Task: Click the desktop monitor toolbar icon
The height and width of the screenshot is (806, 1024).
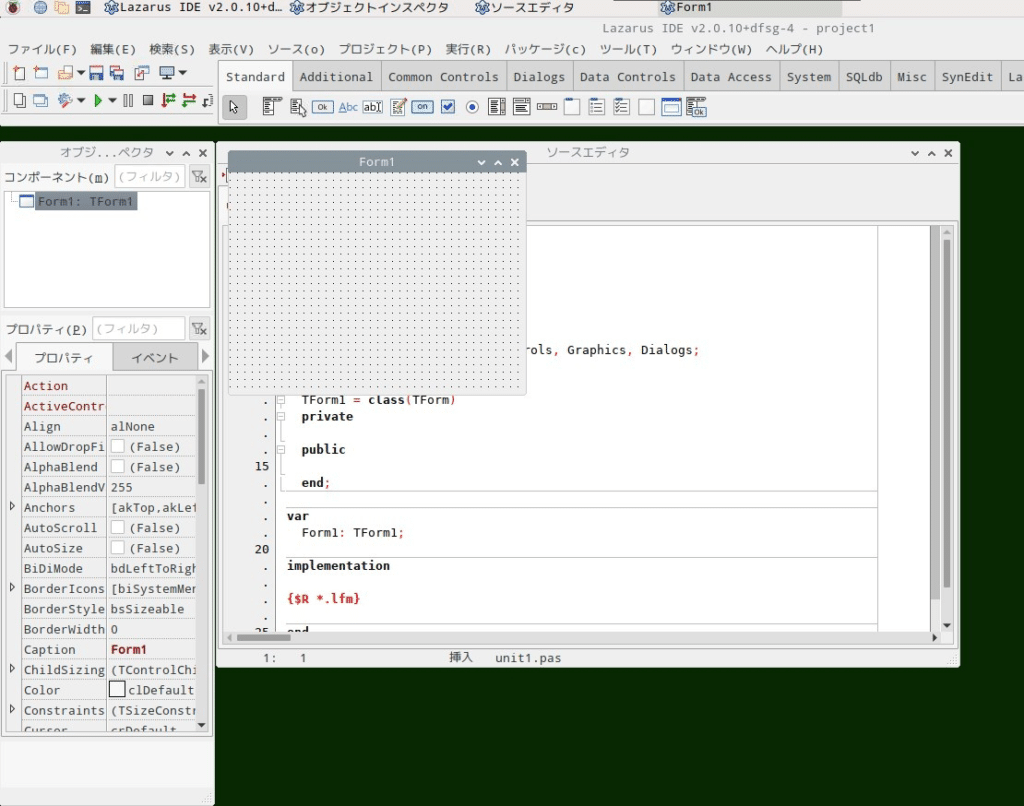Action: [167, 73]
